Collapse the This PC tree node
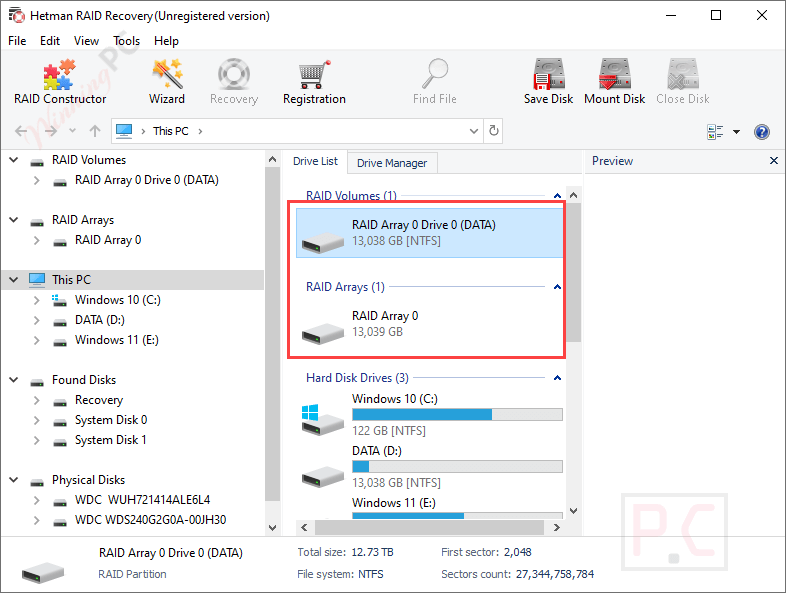 tap(14, 280)
